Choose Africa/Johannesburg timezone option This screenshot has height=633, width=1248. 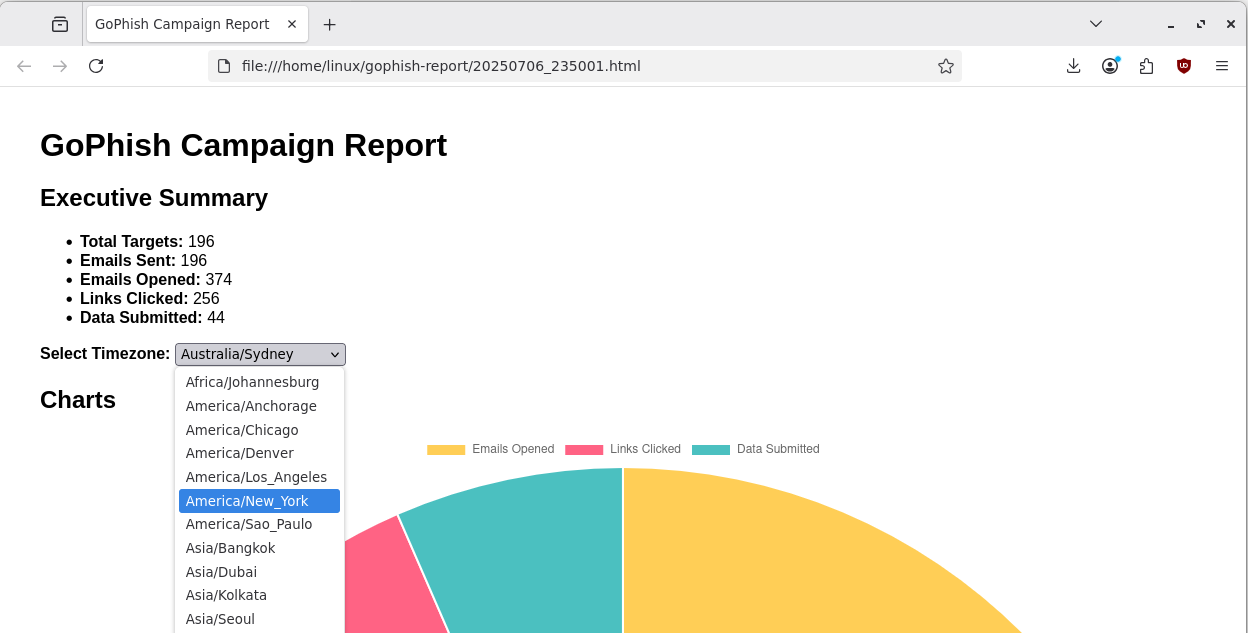click(x=259, y=382)
